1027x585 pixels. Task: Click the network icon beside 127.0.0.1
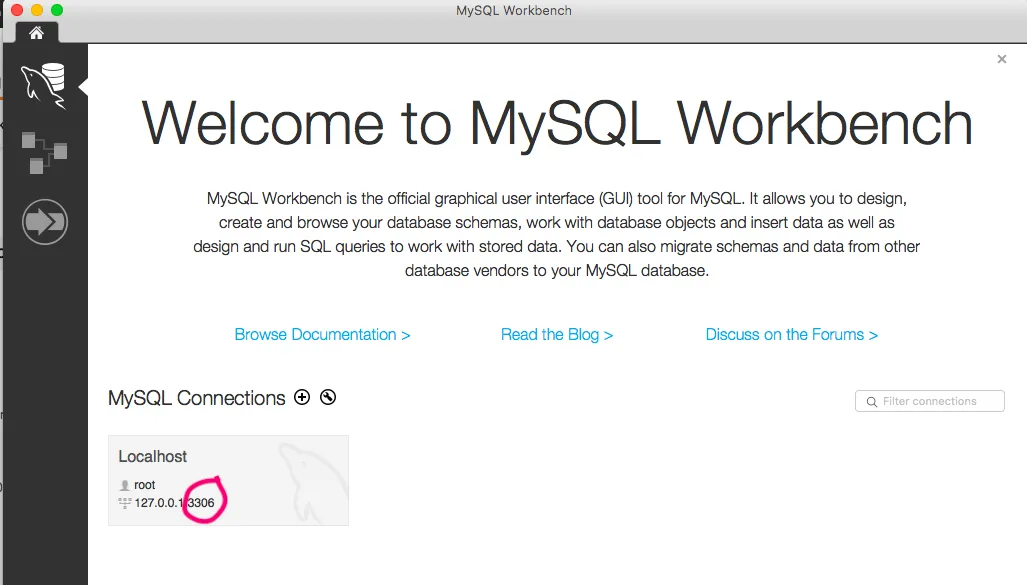click(x=125, y=503)
